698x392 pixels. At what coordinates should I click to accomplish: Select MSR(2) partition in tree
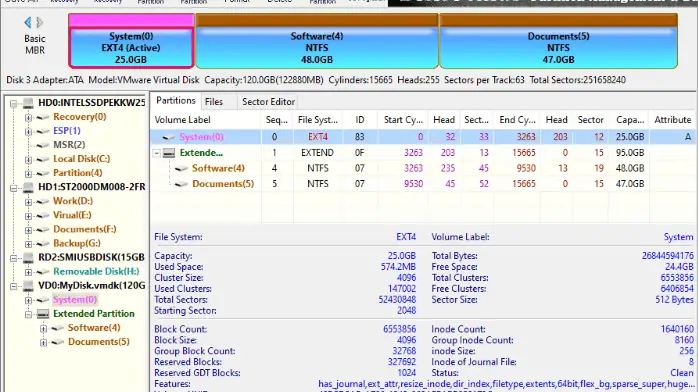click(x=69, y=145)
